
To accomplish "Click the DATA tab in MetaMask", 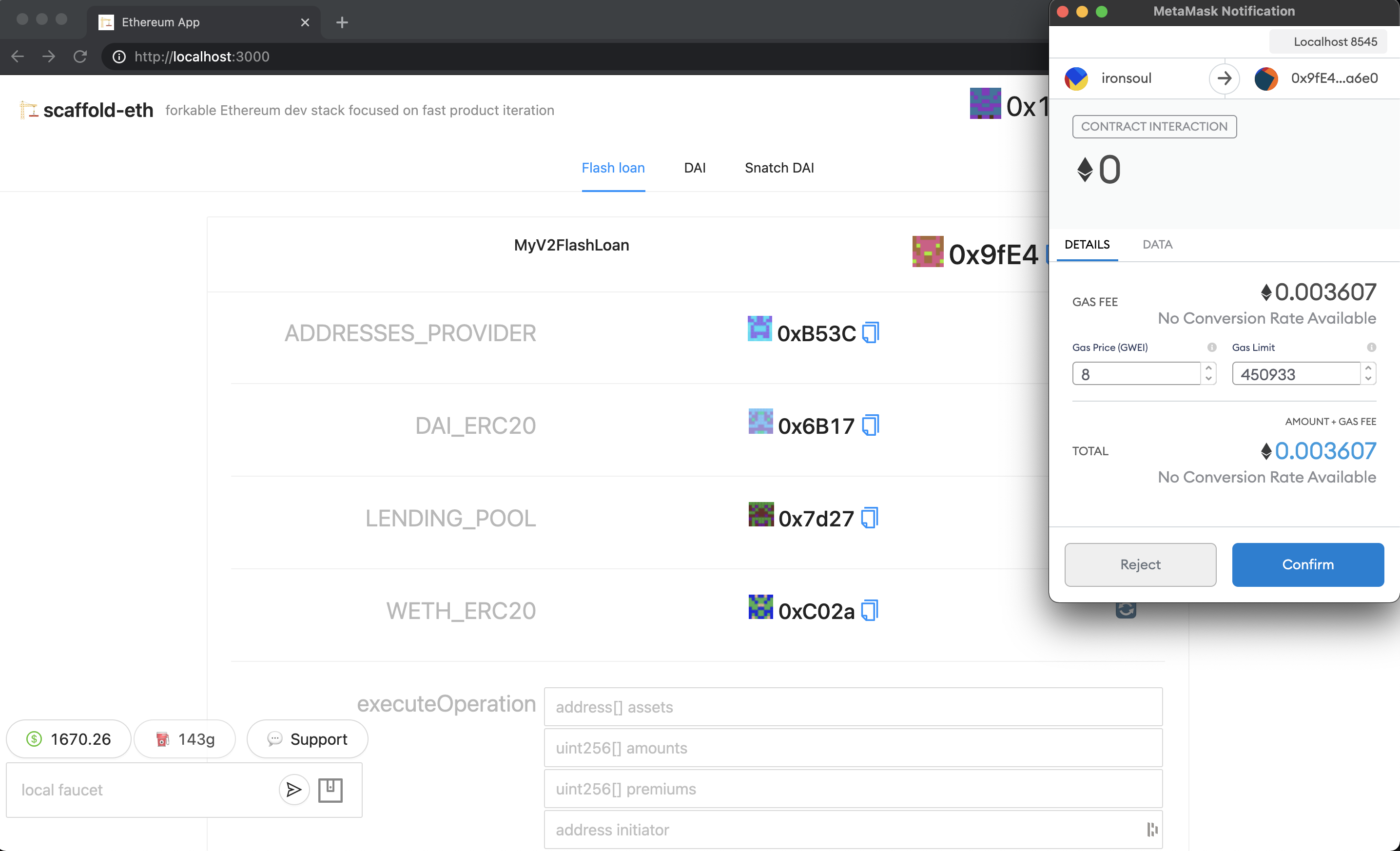I will pyautogui.click(x=1157, y=244).
